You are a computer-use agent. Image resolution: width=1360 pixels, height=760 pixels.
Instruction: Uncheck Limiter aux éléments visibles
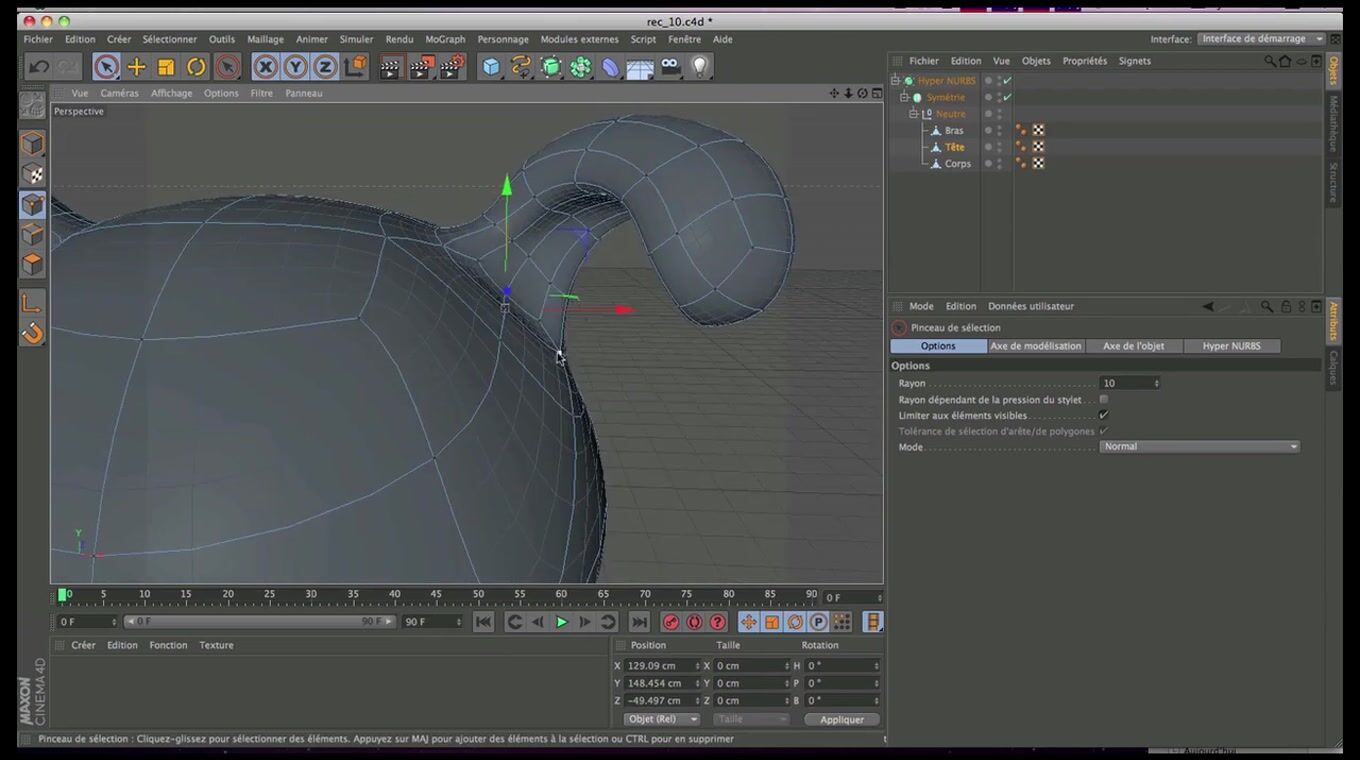point(1104,415)
